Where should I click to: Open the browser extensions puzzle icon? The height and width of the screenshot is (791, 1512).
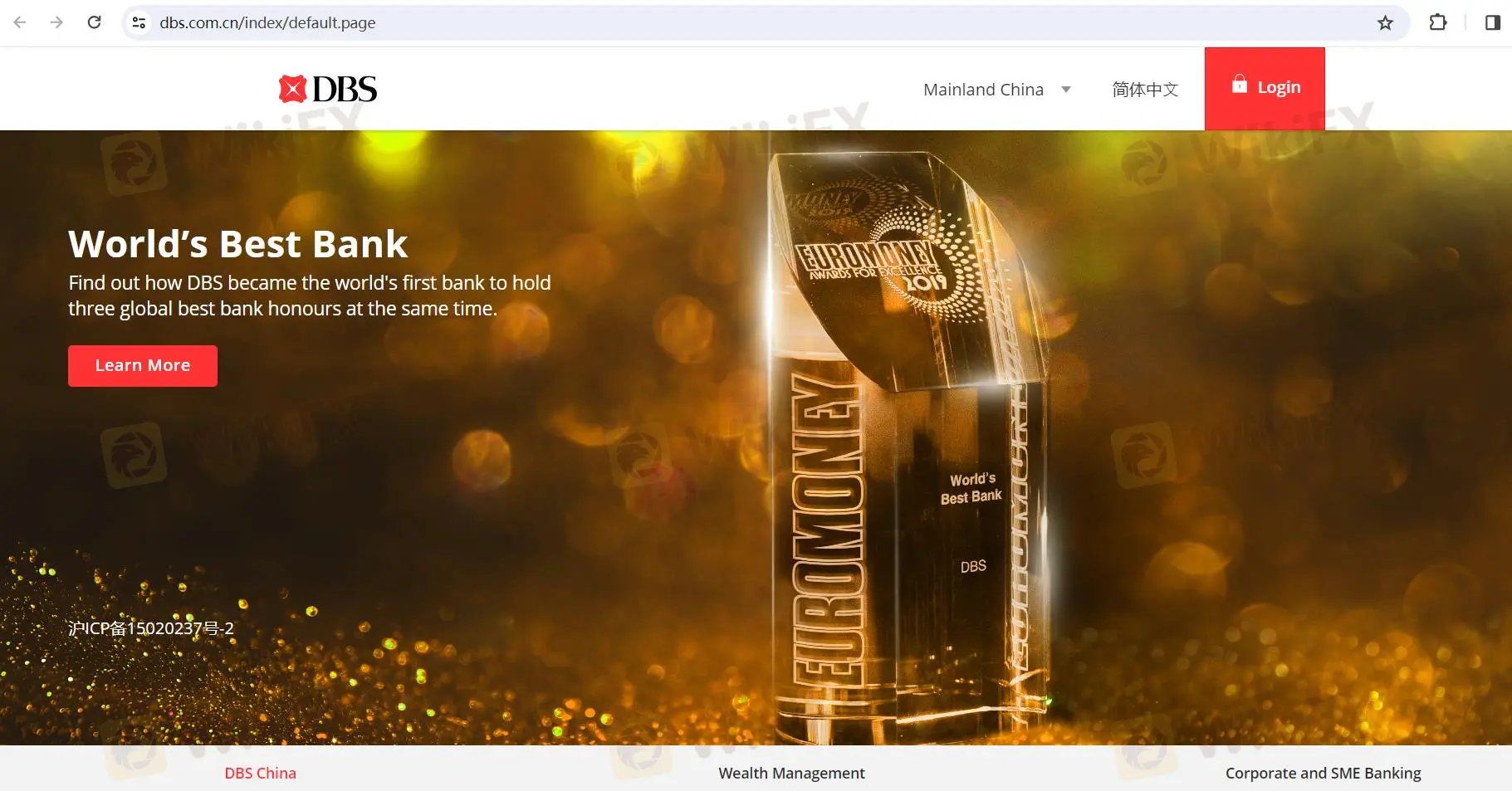click(x=1437, y=22)
